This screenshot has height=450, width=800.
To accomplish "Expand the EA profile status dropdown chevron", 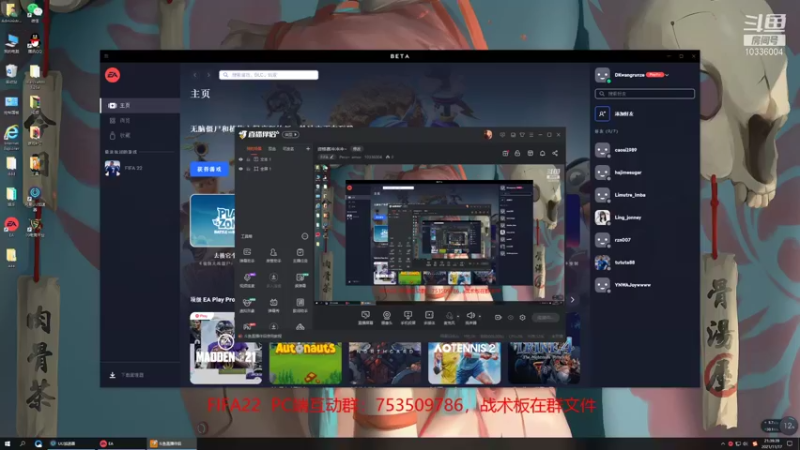I will pos(667,75).
